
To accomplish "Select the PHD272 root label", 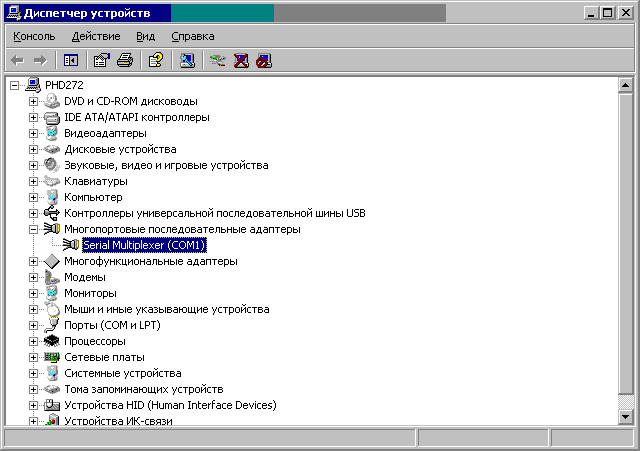I will click(x=64, y=85).
